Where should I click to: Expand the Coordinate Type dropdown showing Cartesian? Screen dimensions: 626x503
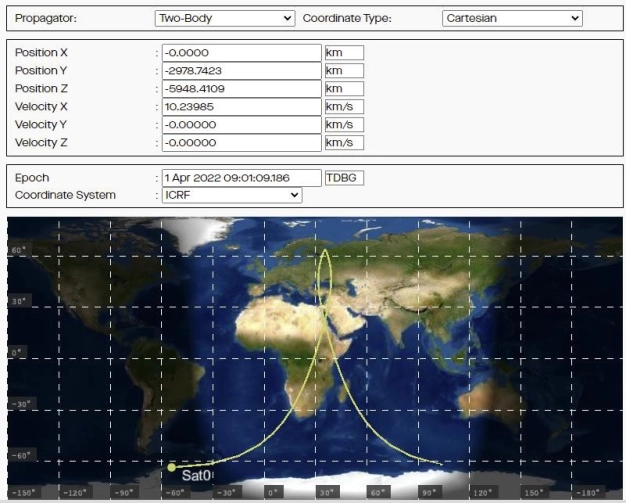tap(511, 18)
